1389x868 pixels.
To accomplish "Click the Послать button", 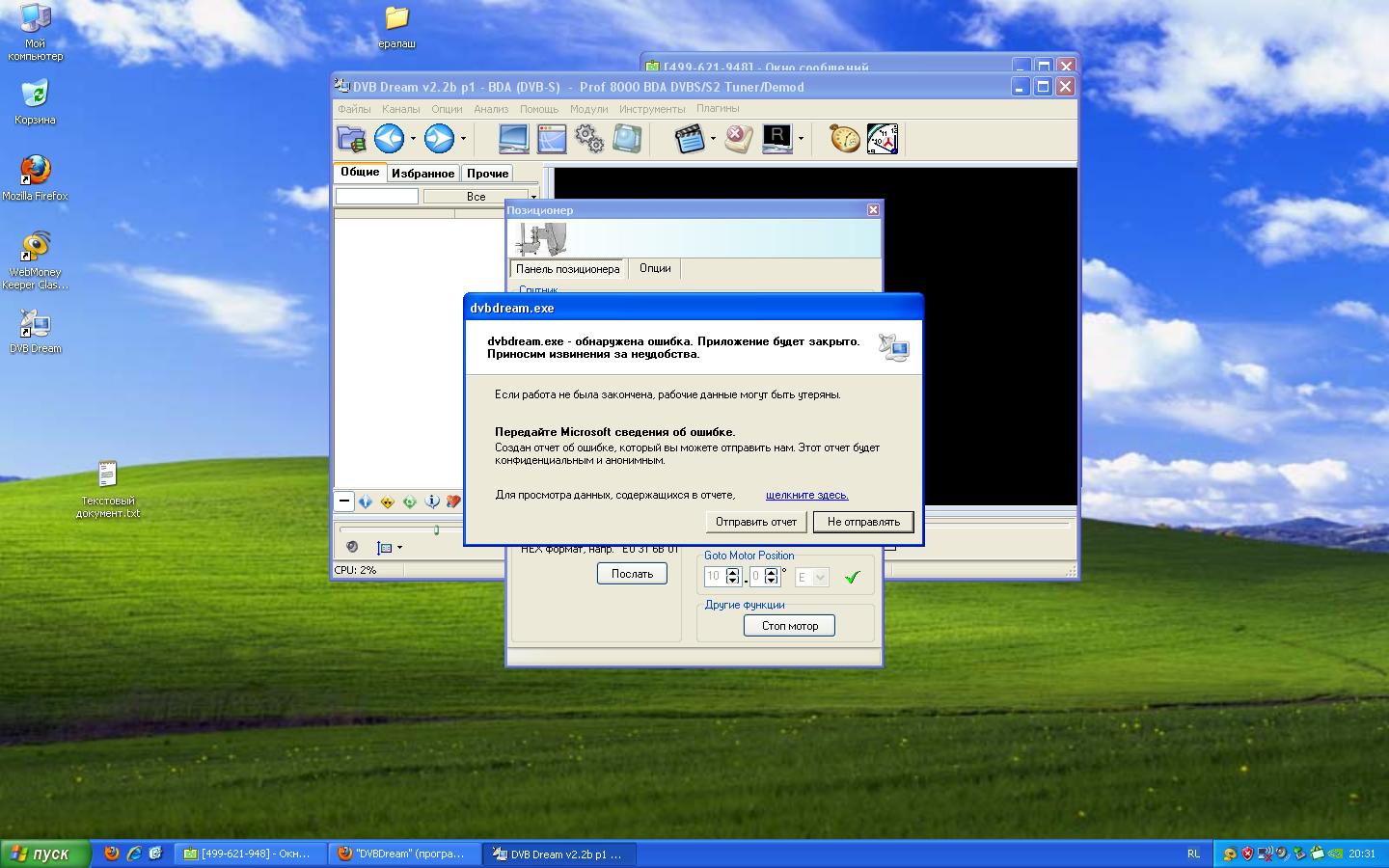I will 632,574.
